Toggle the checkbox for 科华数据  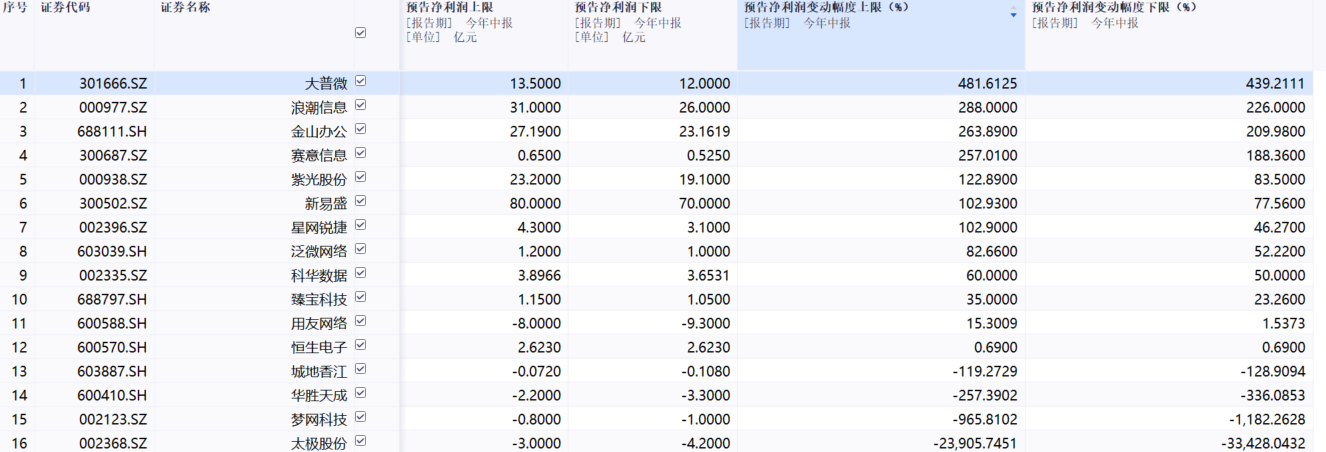(360, 273)
